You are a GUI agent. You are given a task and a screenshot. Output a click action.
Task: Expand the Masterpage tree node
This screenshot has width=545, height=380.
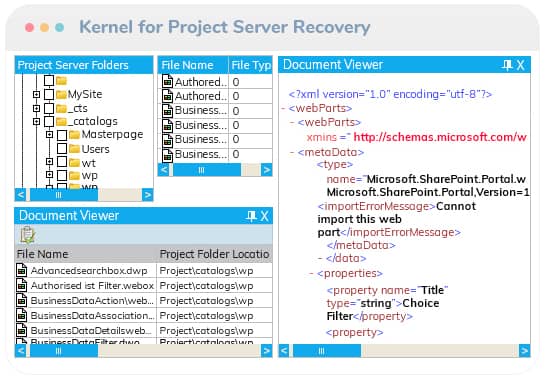(x=49, y=134)
